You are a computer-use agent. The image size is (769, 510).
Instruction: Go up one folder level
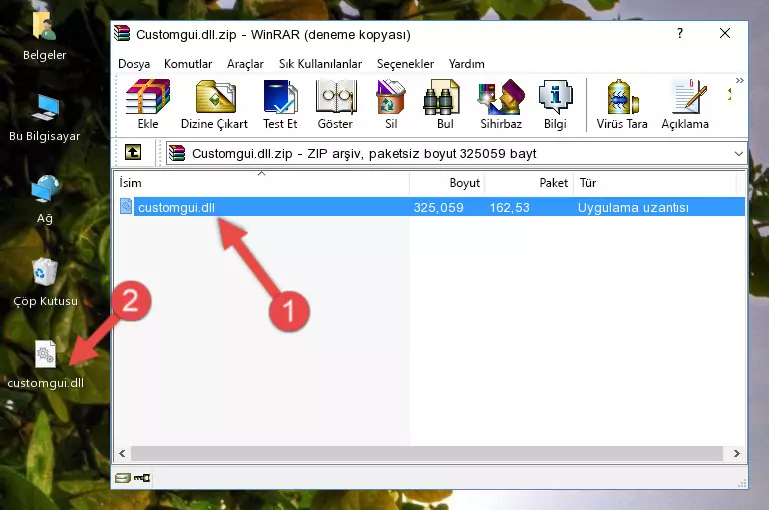pyautogui.click(x=133, y=153)
